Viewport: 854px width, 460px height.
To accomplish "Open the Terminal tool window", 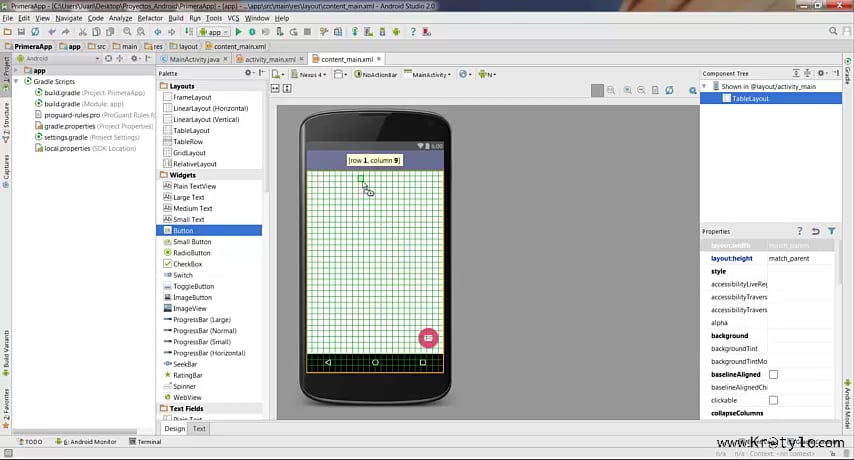I will (145, 442).
